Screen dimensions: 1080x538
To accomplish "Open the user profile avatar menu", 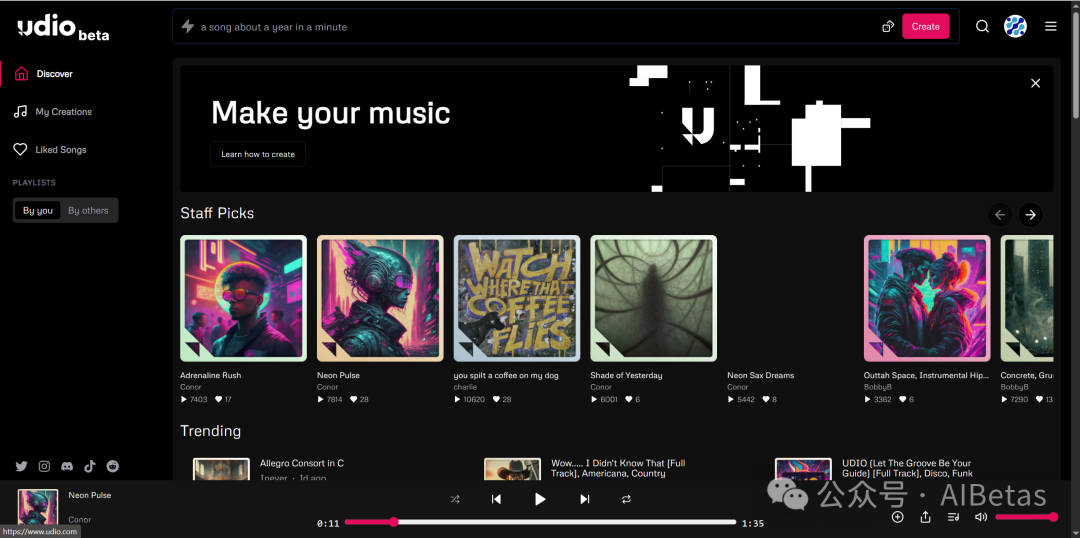I will click(1015, 26).
